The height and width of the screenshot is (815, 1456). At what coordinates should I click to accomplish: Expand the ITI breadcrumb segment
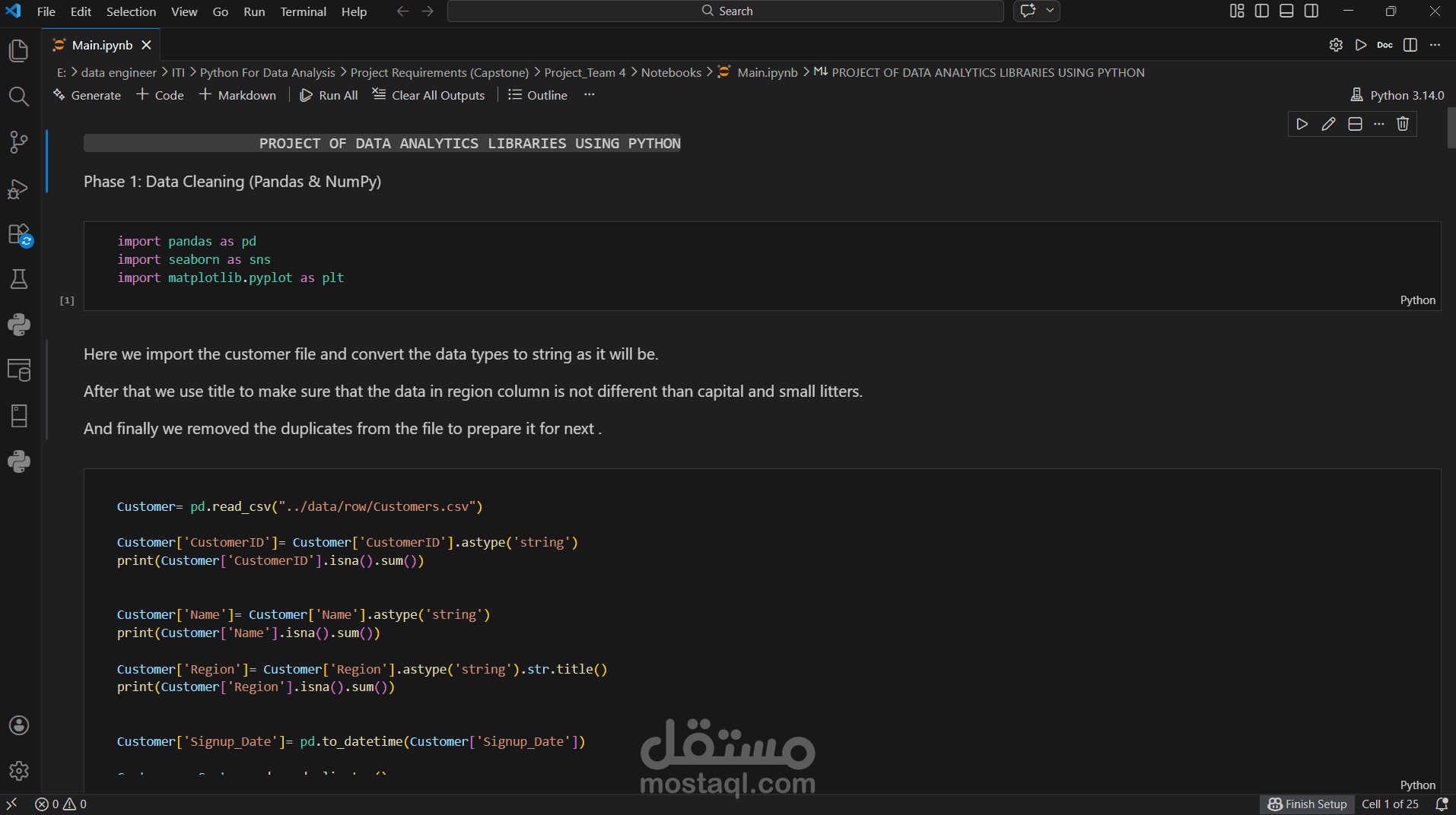pos(178,72)
